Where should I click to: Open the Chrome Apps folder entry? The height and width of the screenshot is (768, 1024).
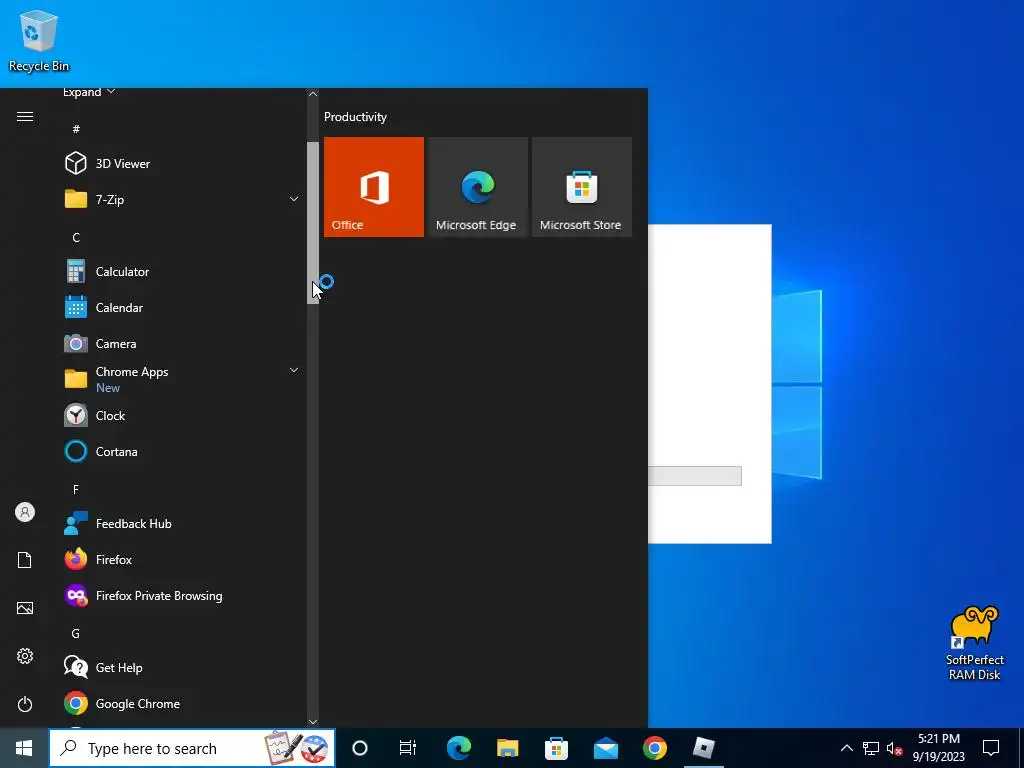click(180, 379)
